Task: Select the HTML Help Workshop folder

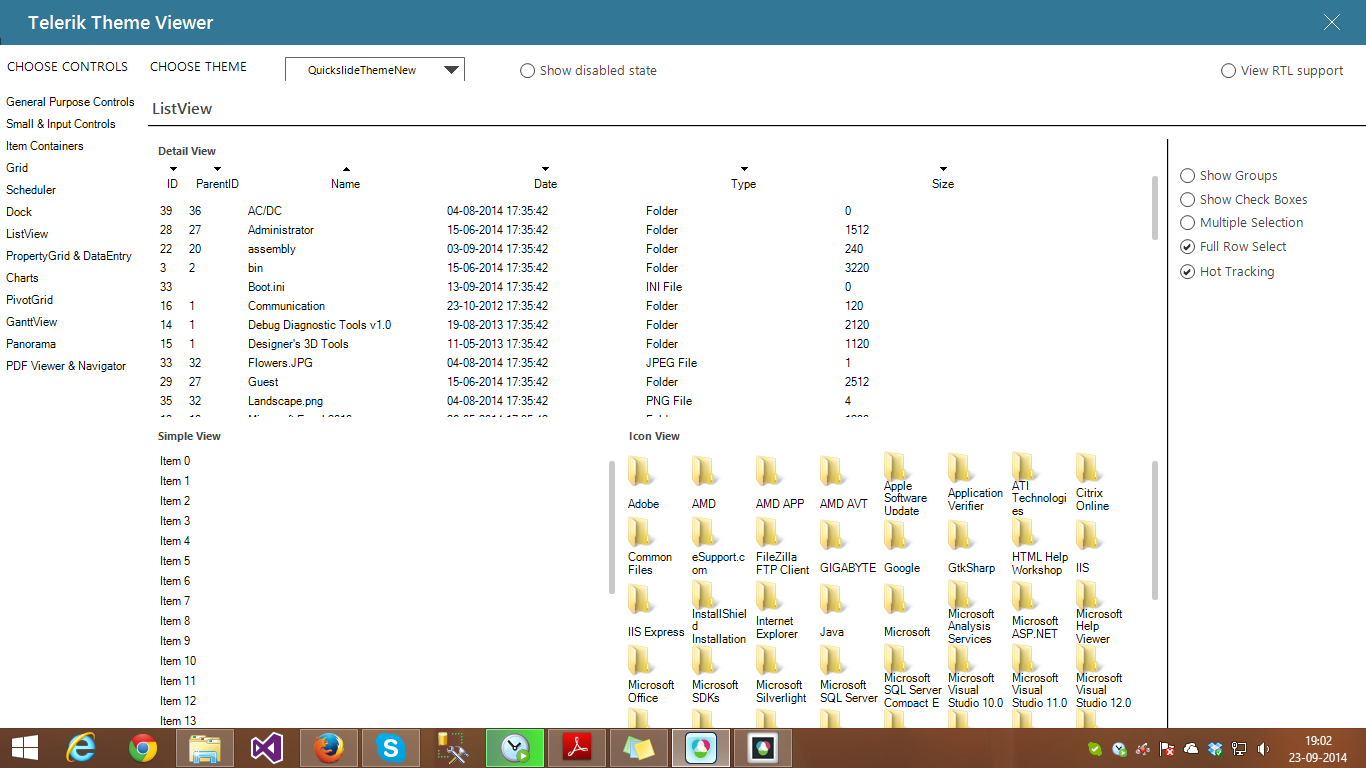Action: click(1025, 533)
